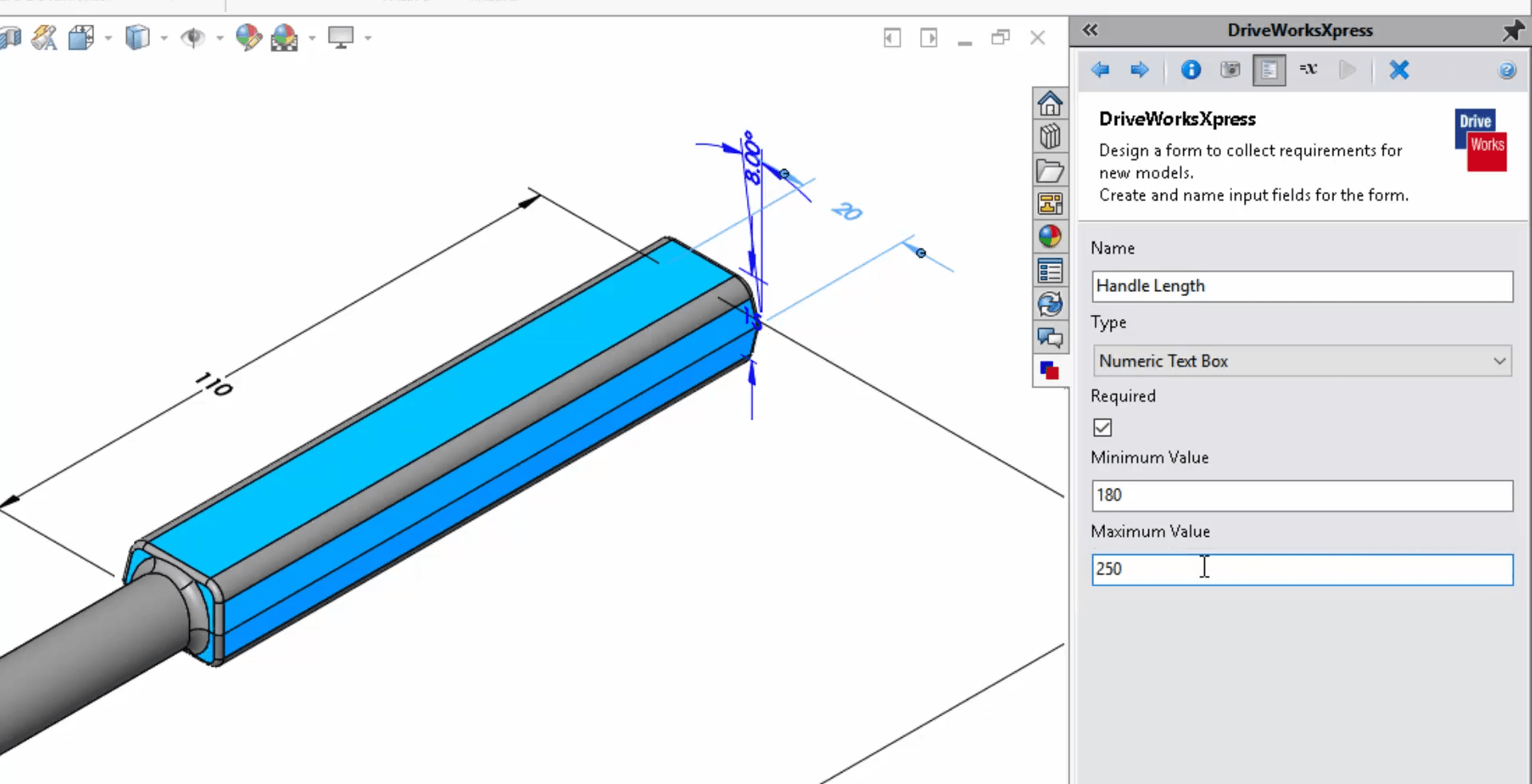Image resolution: width=1532 pixels, height=784 pixels.
Task: Click the Hide/Show Items eye icon
Action: (192, 37)
